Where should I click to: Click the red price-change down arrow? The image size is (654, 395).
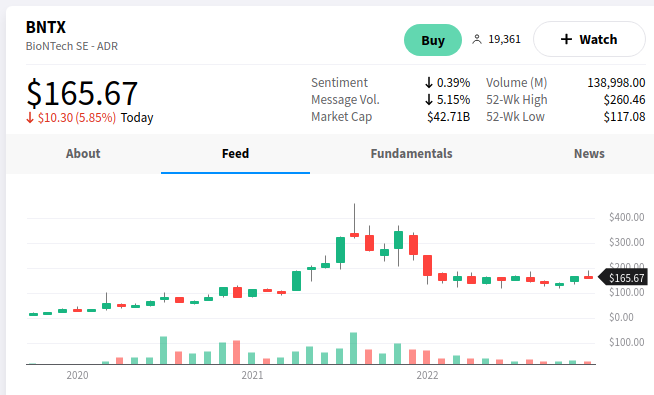[30, 118]
